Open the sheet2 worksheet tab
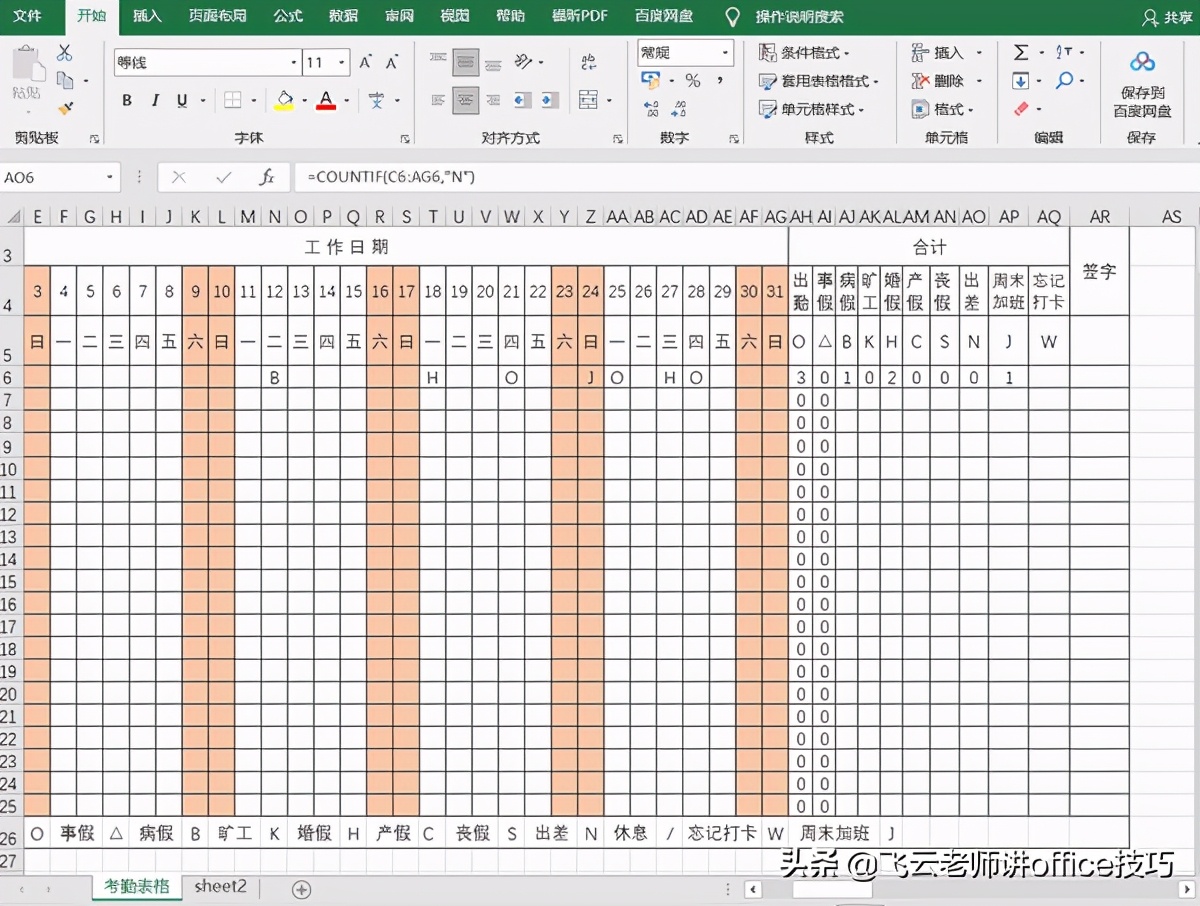 [x=220, y=887]
